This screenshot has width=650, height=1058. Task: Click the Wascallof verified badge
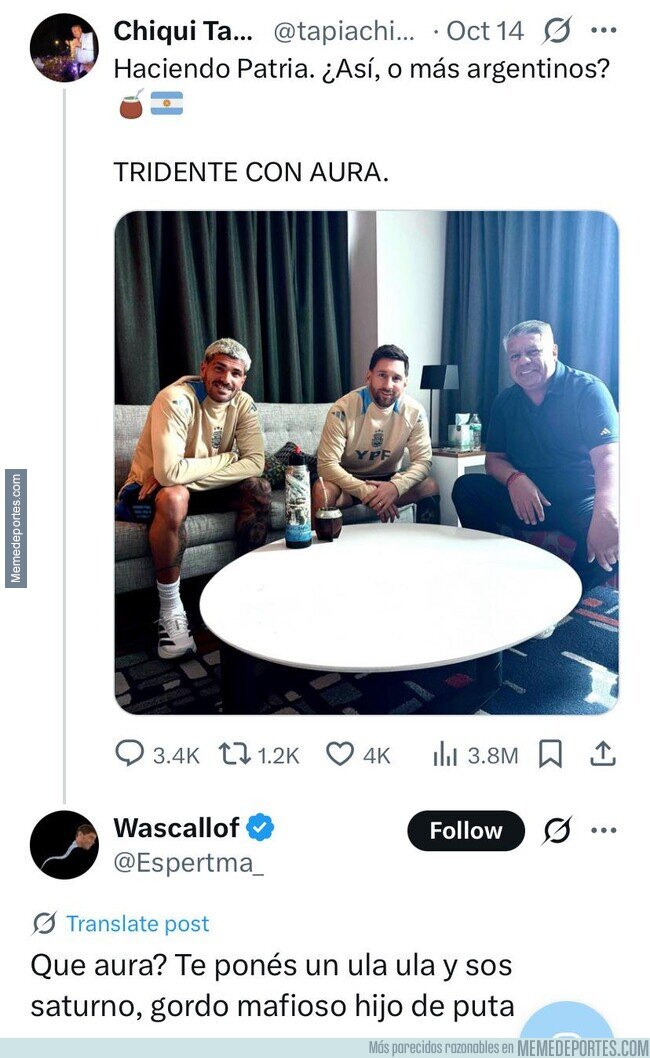point(260,827)
